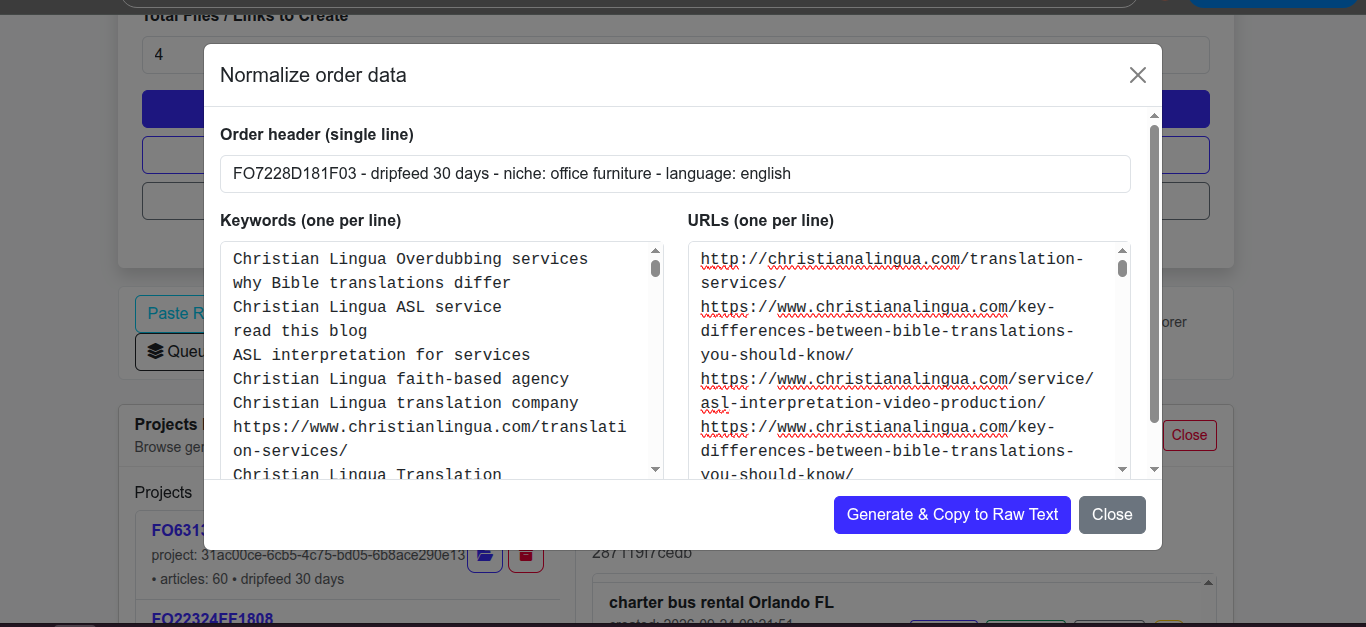The width and height of the screenshot is (1366, 627).
Task: Click the http://christianalingua.com/translation-services URL
Action: click(x=892, y=271)
